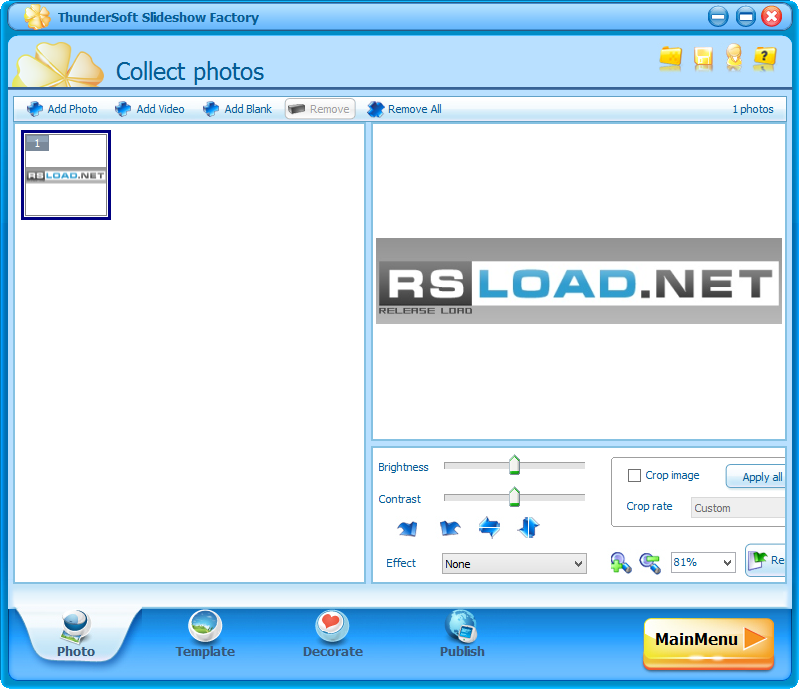Enable the Crop image checkbox
800x690 pixels.
click(634, 476)
